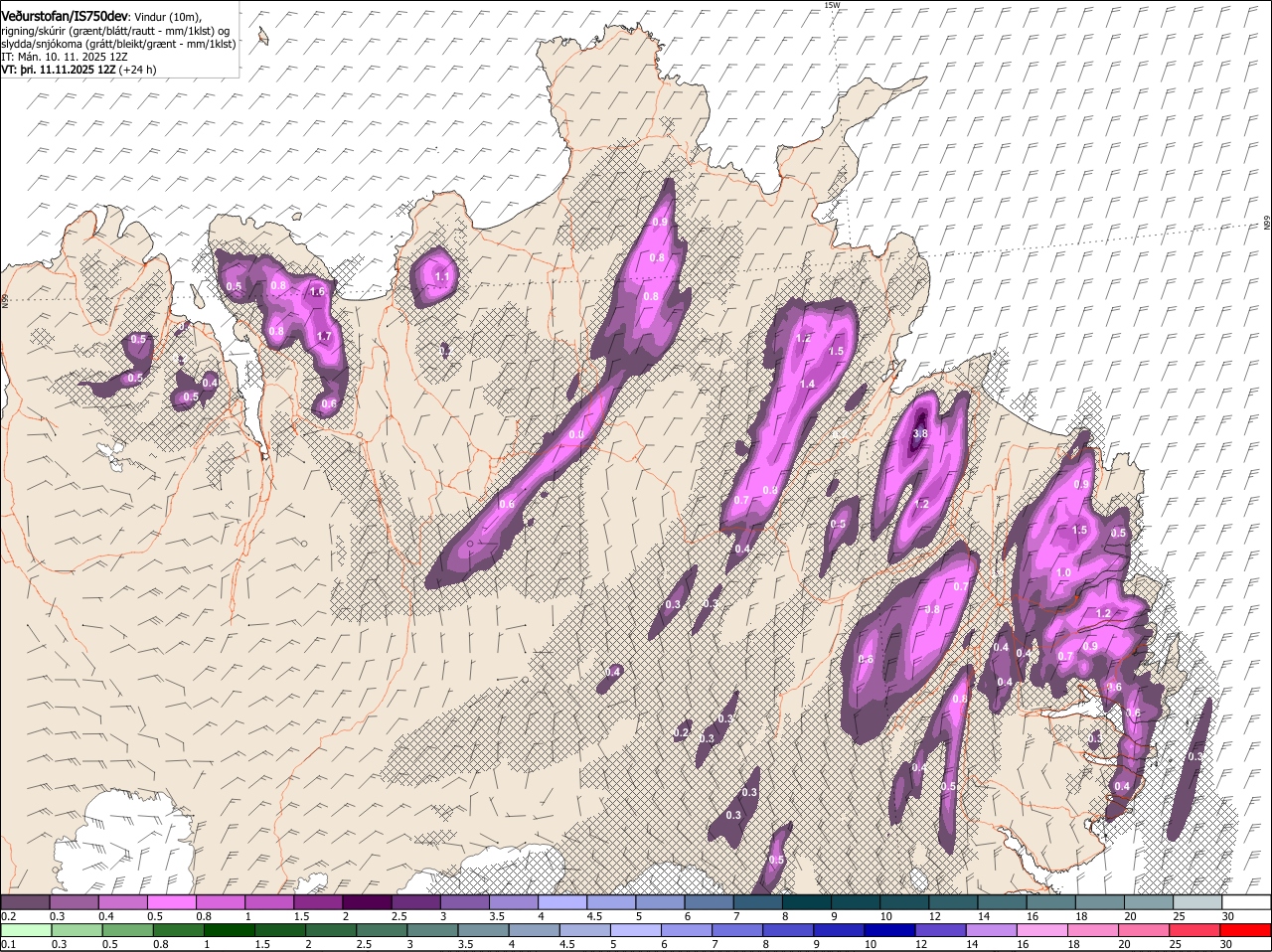Click the Veðurstofan/IS750dev title text
This screenshot has width=1272, height=952.
click(65, 16)
